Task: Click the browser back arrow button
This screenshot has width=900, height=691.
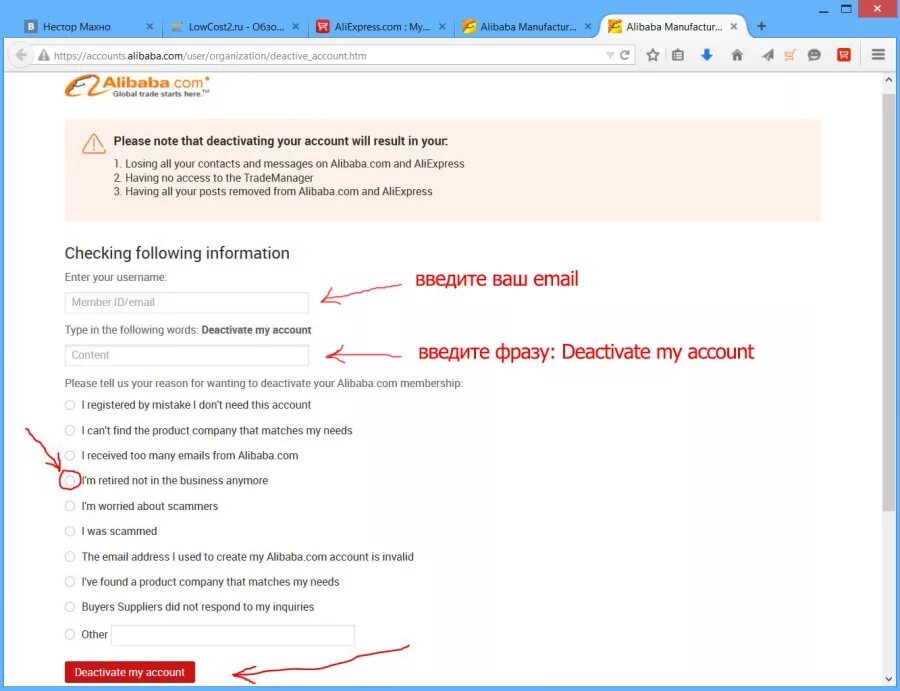Action: pos(21,55)
